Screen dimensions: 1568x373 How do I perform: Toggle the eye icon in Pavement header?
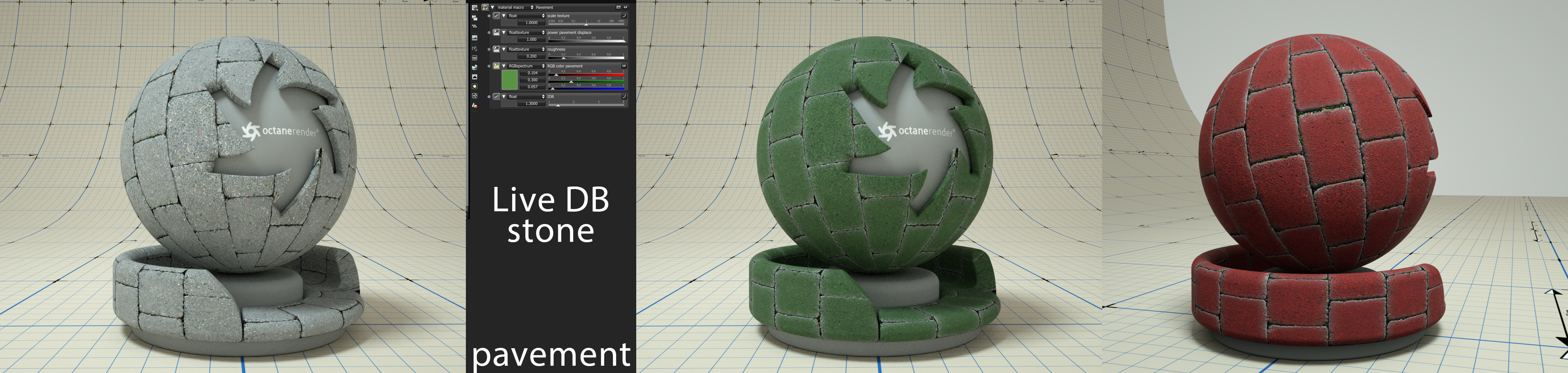pyautogui.click(x=625, y=7)
